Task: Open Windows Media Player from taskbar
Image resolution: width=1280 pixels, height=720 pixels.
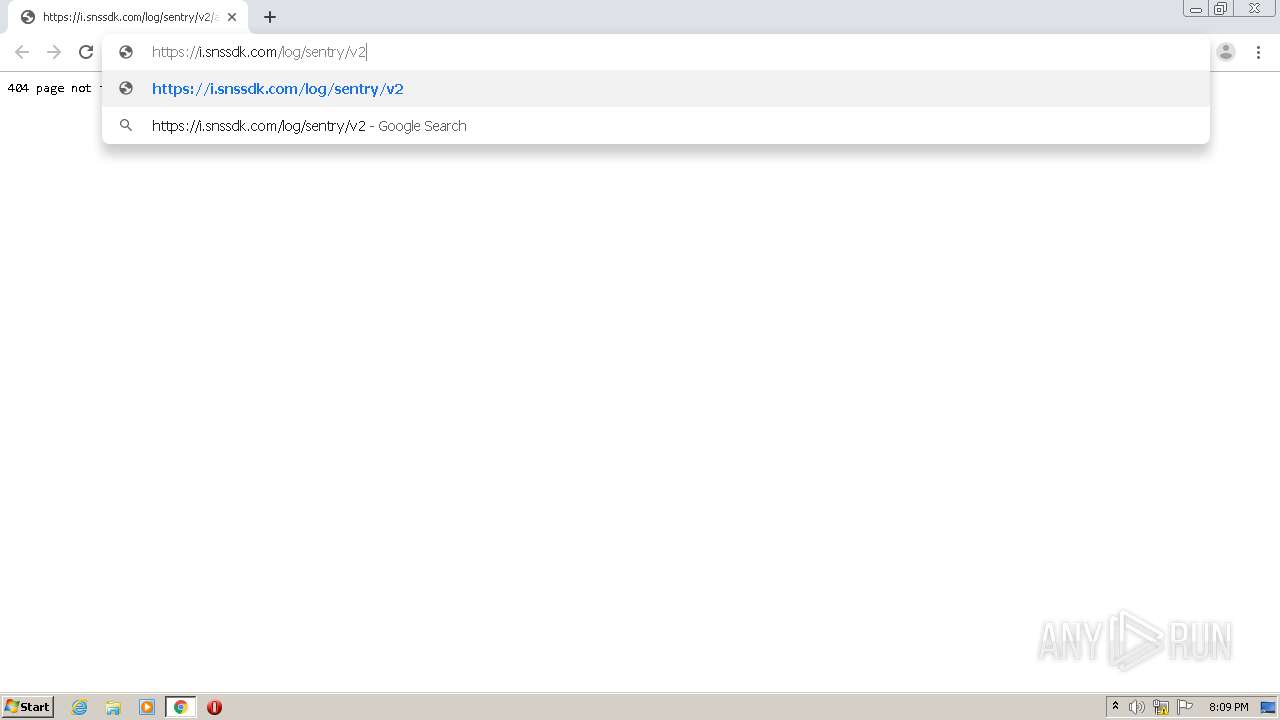Action: click(x=147, y=707)
